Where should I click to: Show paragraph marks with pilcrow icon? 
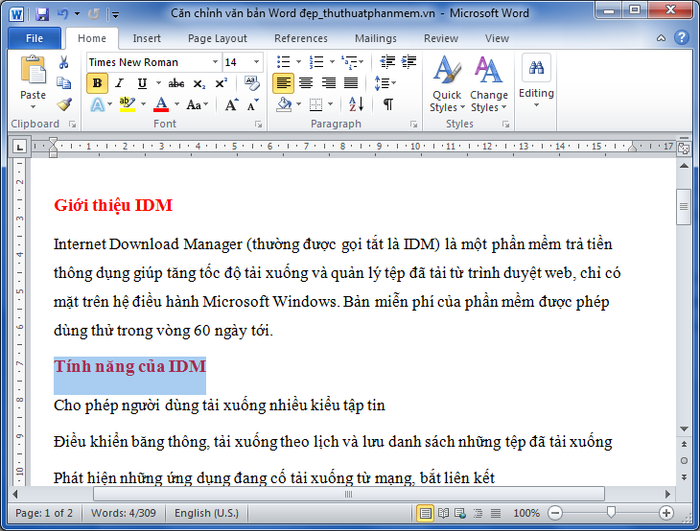click(x=388, y=104)
